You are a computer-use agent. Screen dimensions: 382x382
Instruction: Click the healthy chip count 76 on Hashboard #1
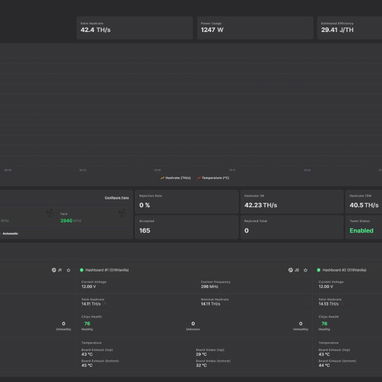87,324
